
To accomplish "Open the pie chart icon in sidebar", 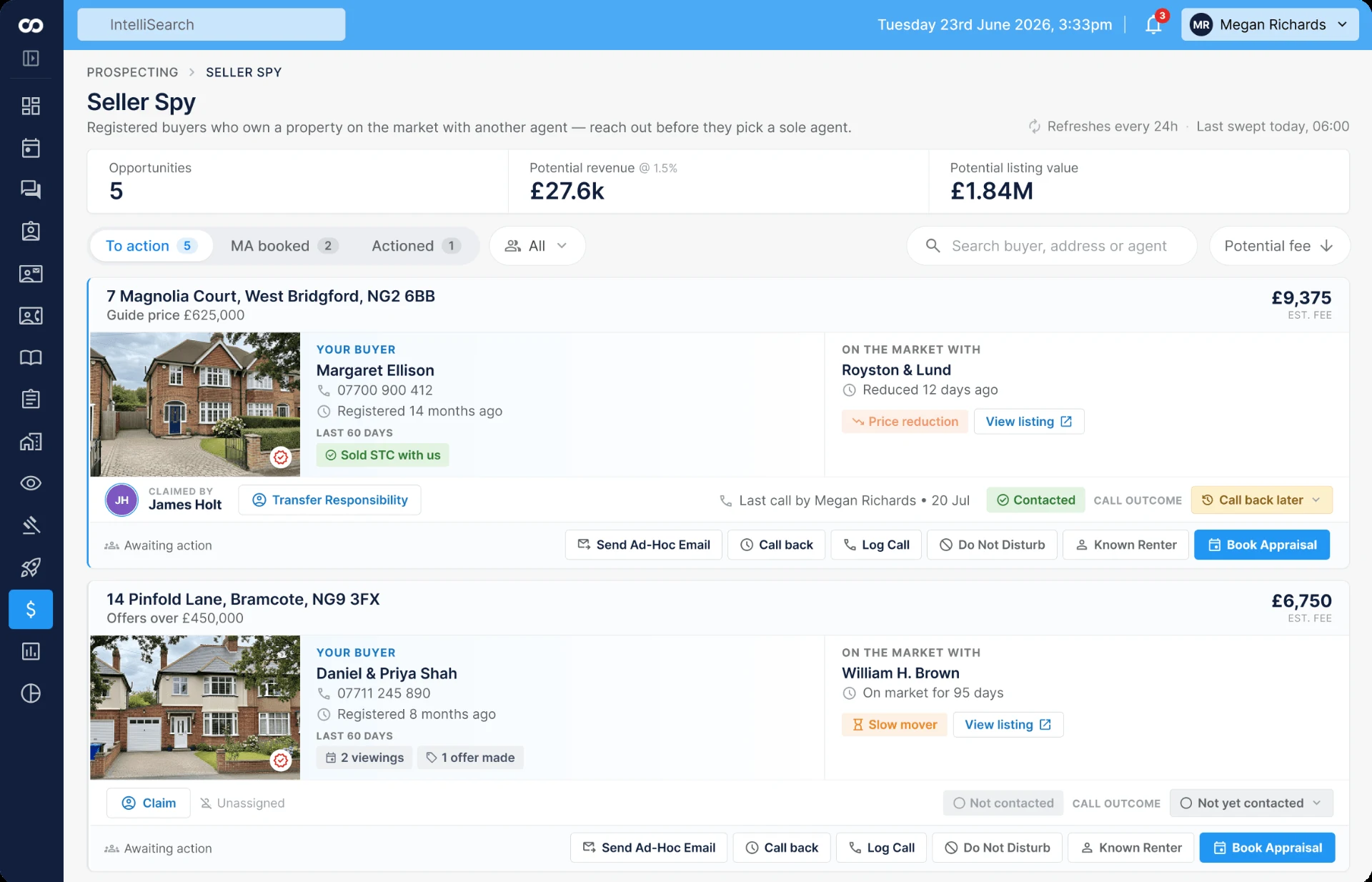I will click(x=31, y=693).
